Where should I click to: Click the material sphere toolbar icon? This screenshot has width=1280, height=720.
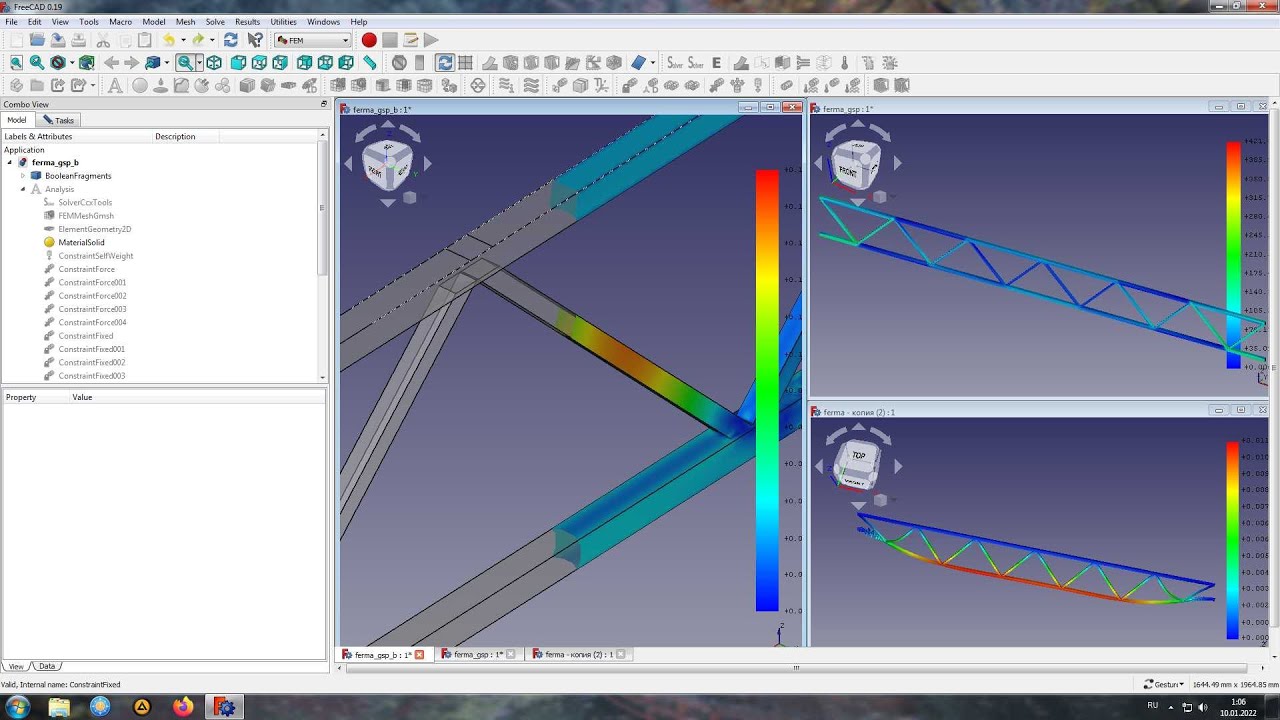coord(140,85)
